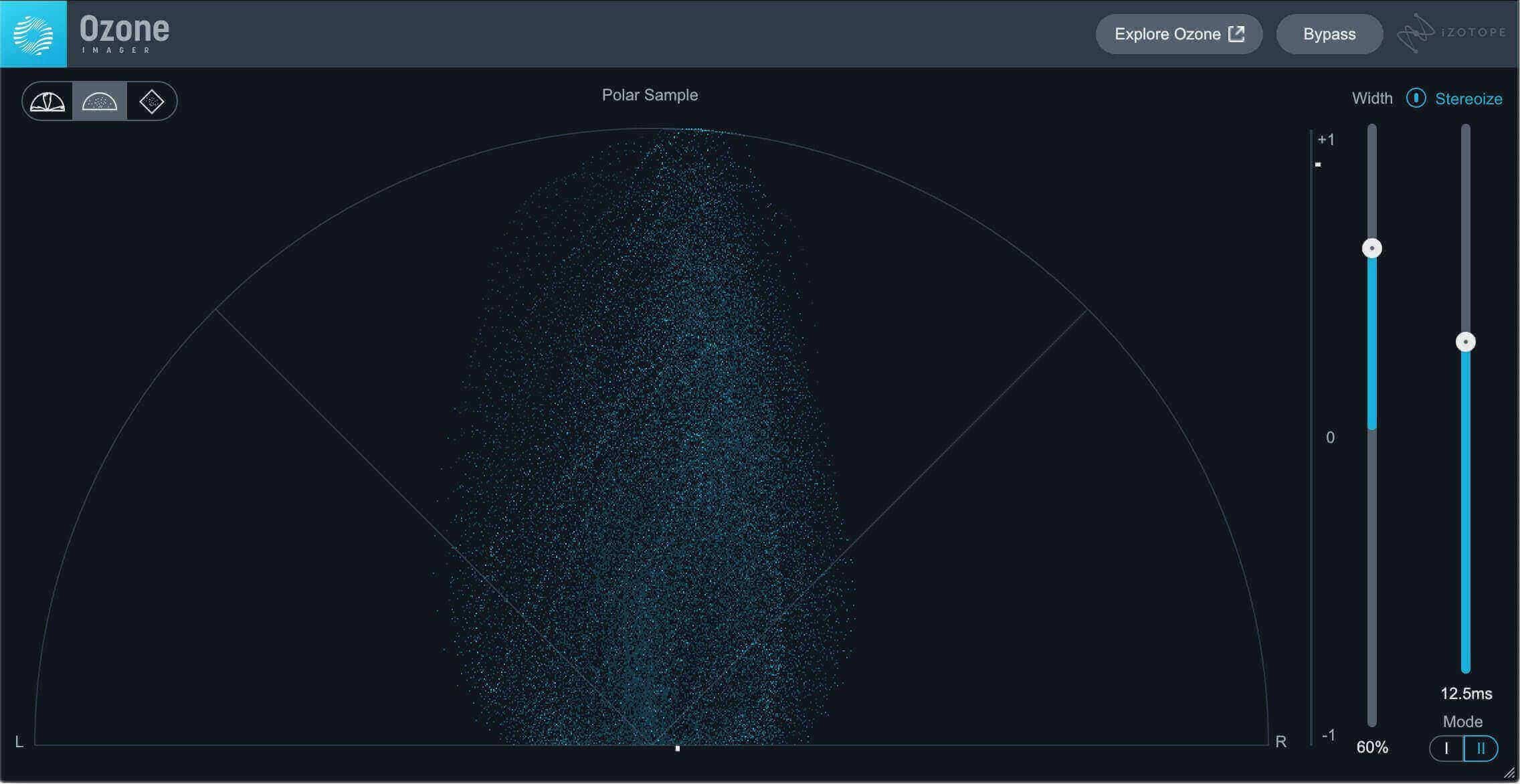Viewport: 1520px width, 784px height.
Task: Click the 12.5ms stereoize delay value
Action: (1466, 694)
